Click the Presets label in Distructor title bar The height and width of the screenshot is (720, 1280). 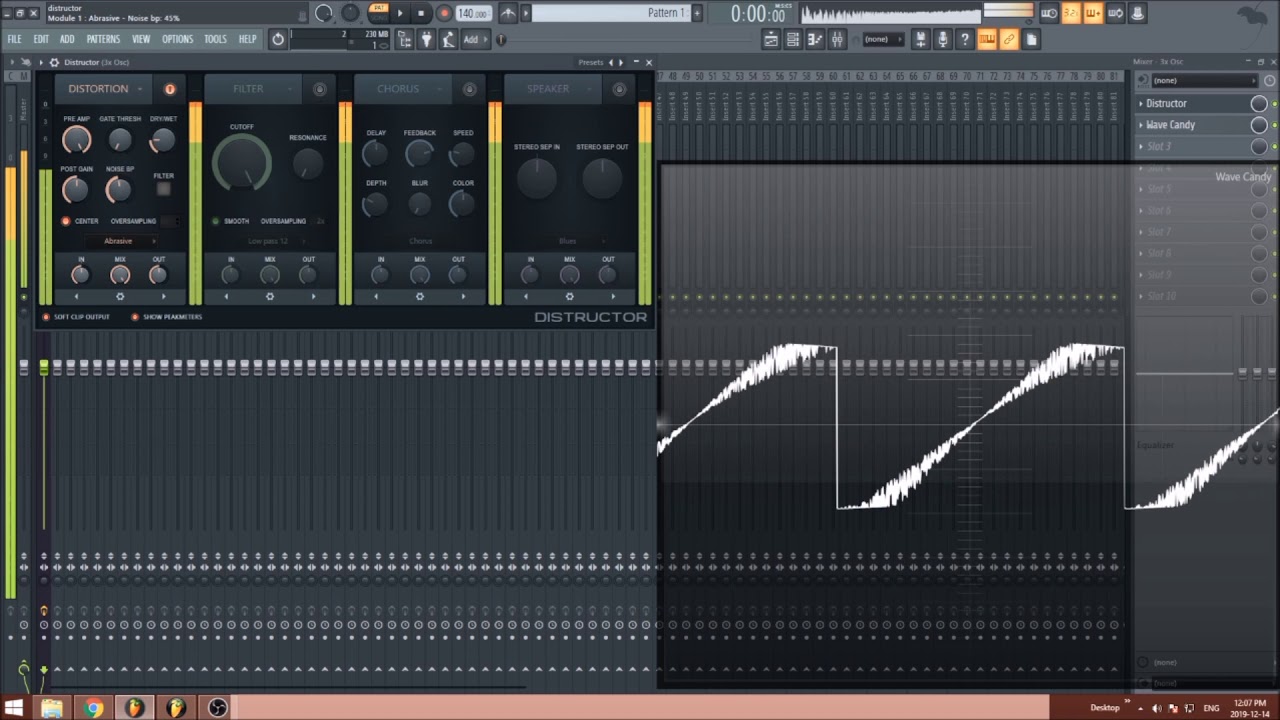tap(591, 62)
